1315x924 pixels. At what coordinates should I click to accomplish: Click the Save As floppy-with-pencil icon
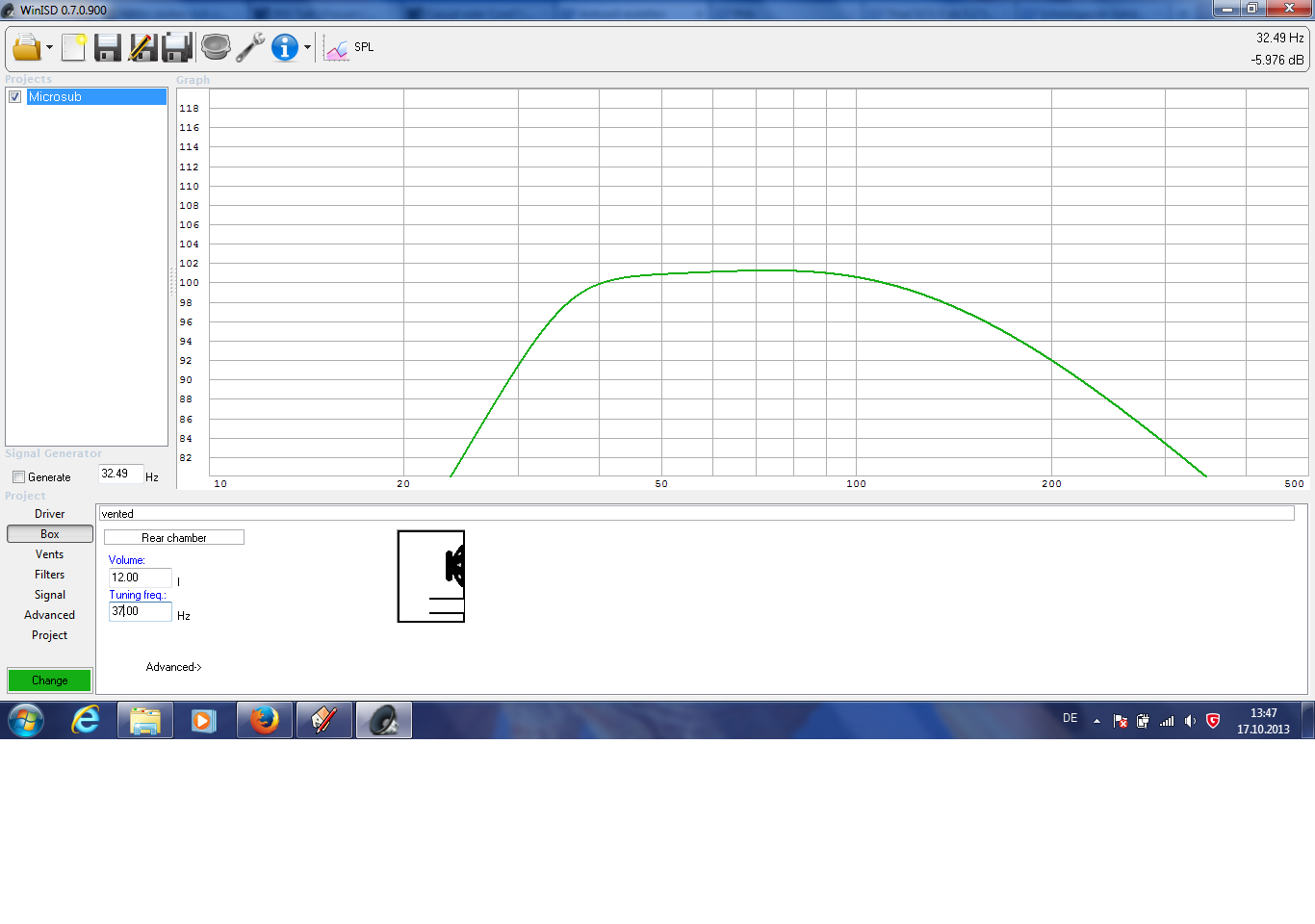[142, 47]
